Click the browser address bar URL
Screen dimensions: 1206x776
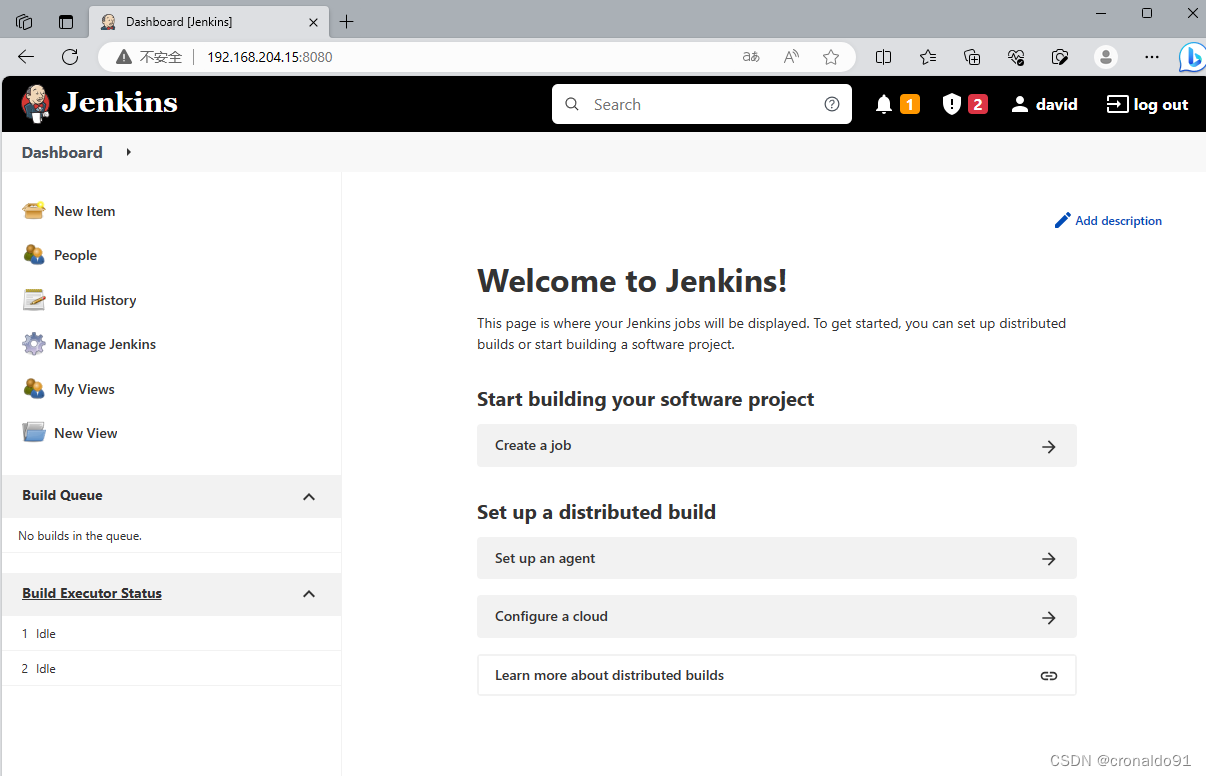click(270, 57)
